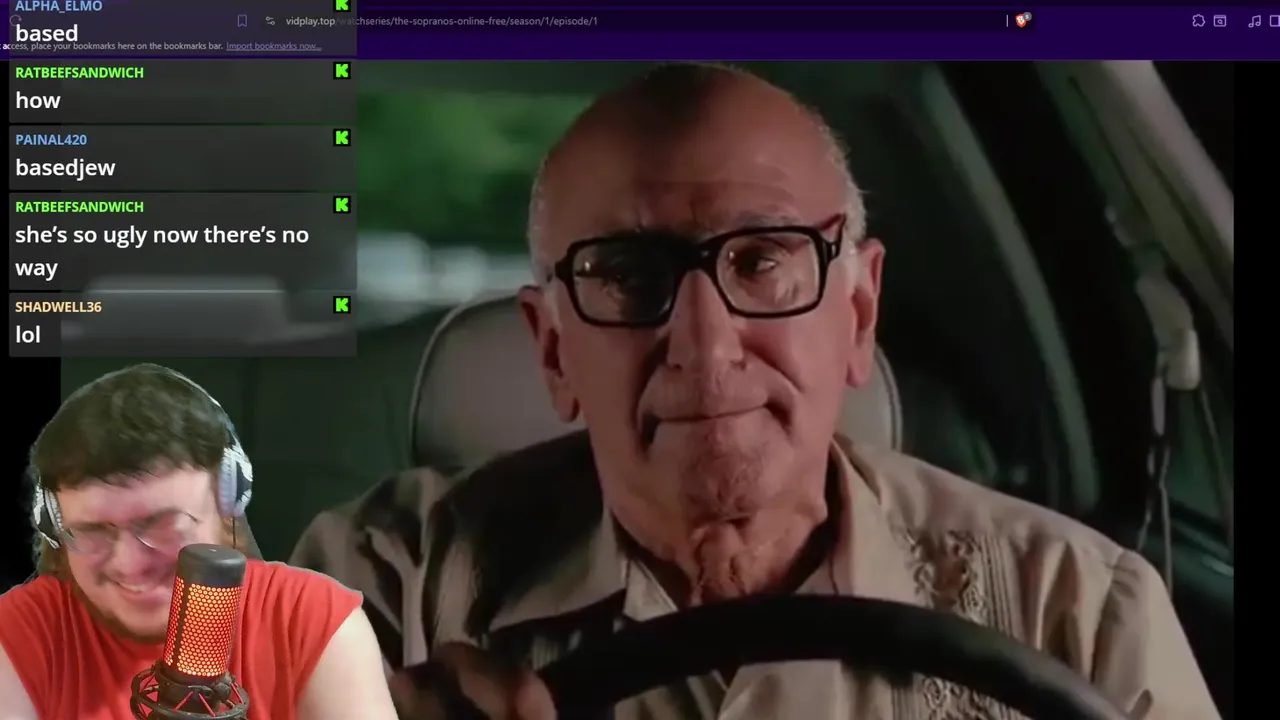Click the green K badge beside SHADWELL36
Image resolution: width=1280 pixels, height=720 pixels.
342,305
